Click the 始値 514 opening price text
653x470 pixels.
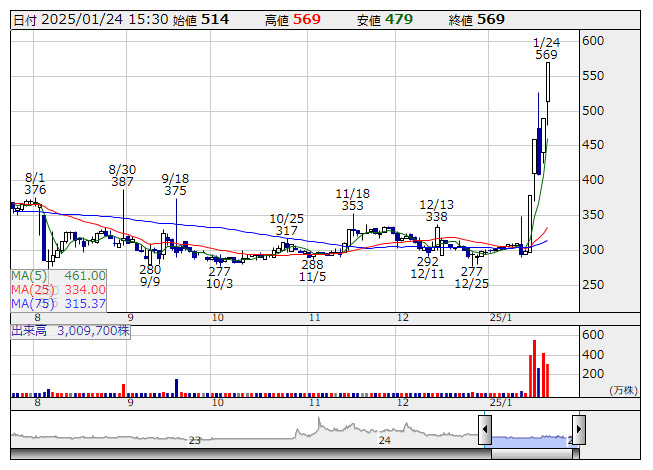coord(201,20)
